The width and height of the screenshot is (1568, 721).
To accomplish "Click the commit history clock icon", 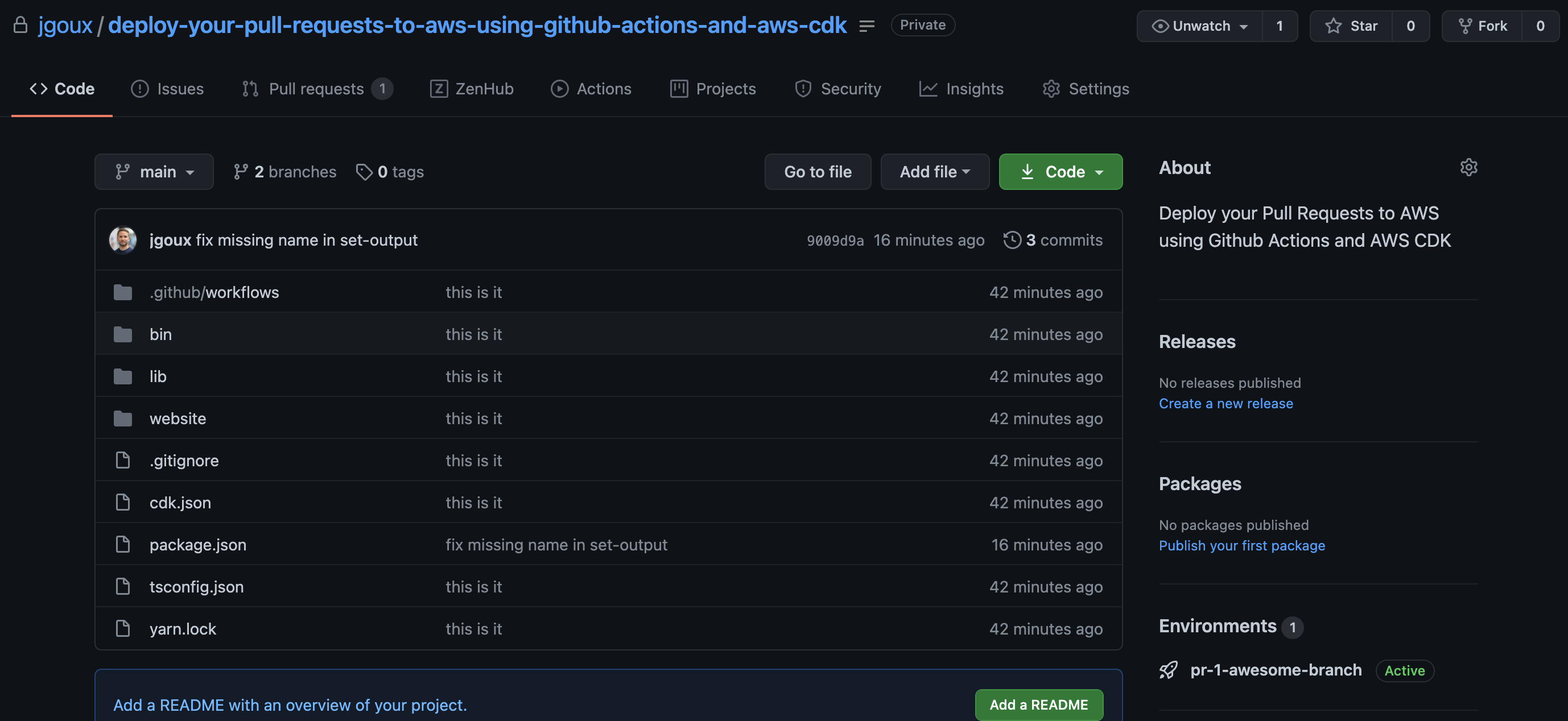I will coord(1012,240).
